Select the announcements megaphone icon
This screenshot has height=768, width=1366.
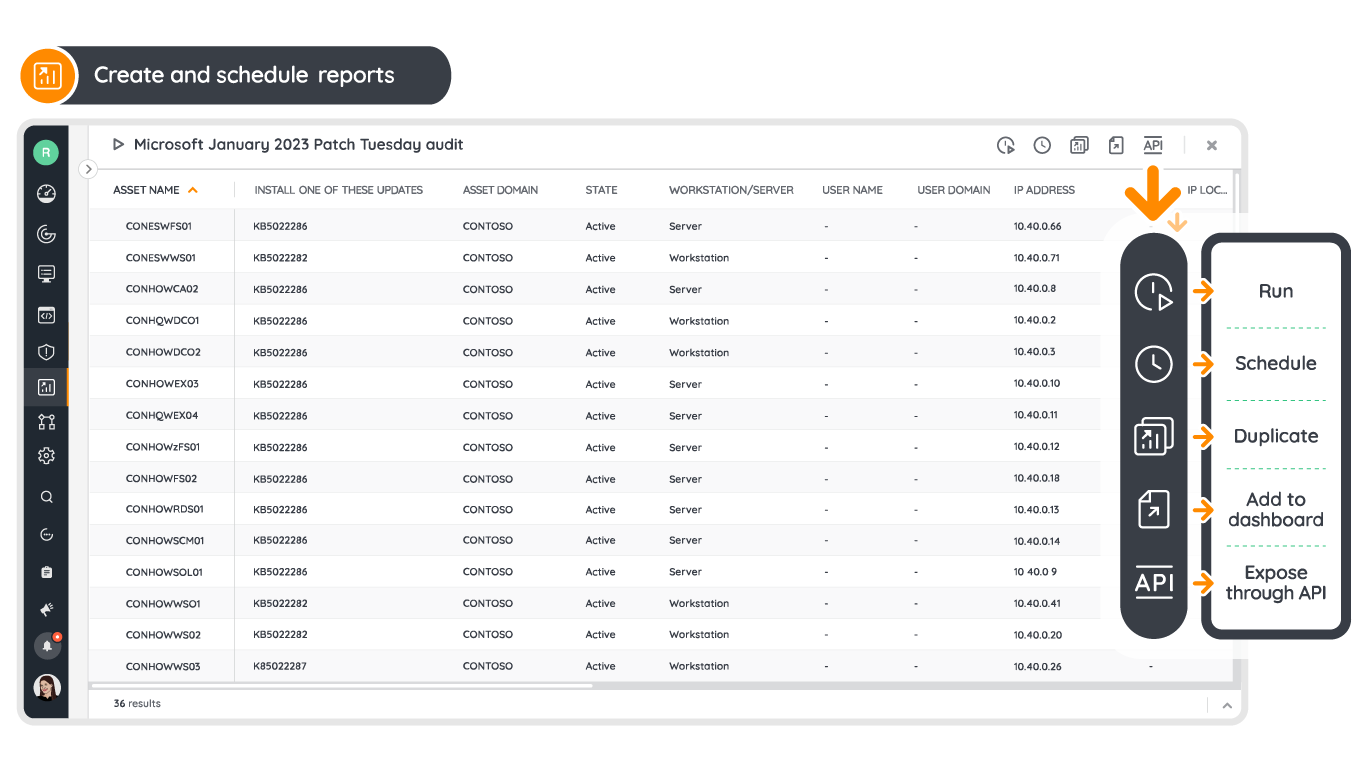point(46,610)
